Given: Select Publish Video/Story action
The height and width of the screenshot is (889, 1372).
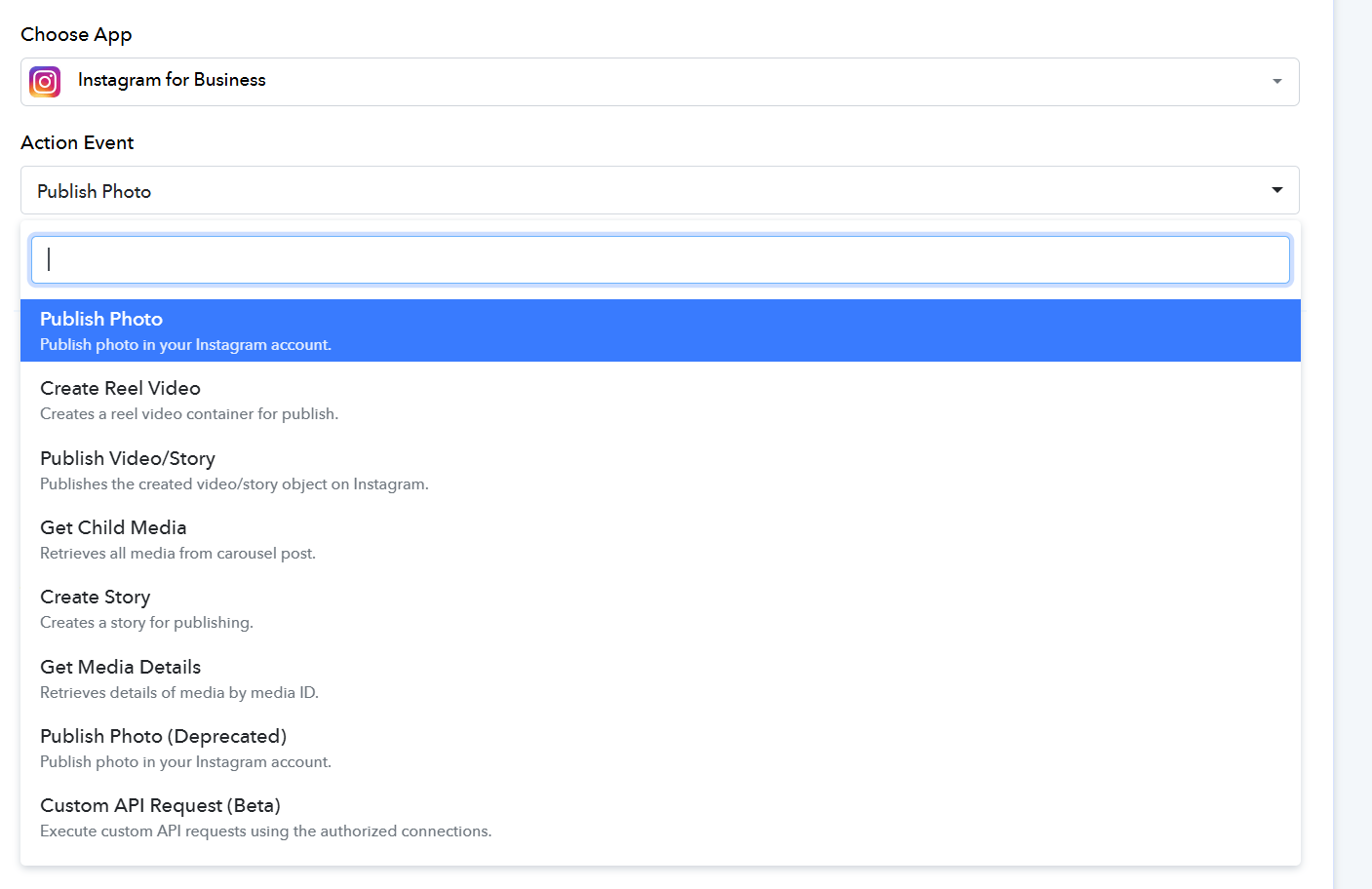Looking at the screenshot, I should point(128,459).
